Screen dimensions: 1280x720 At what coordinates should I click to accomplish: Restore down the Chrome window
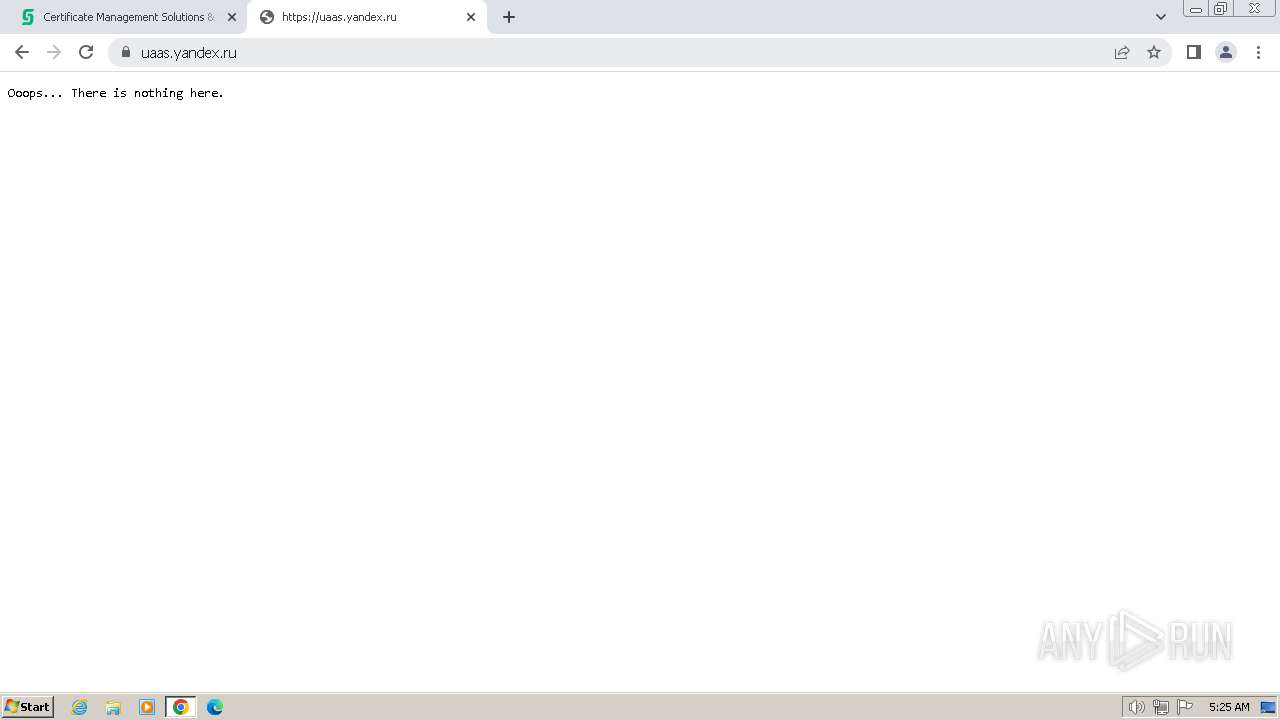pos(1221,9)
